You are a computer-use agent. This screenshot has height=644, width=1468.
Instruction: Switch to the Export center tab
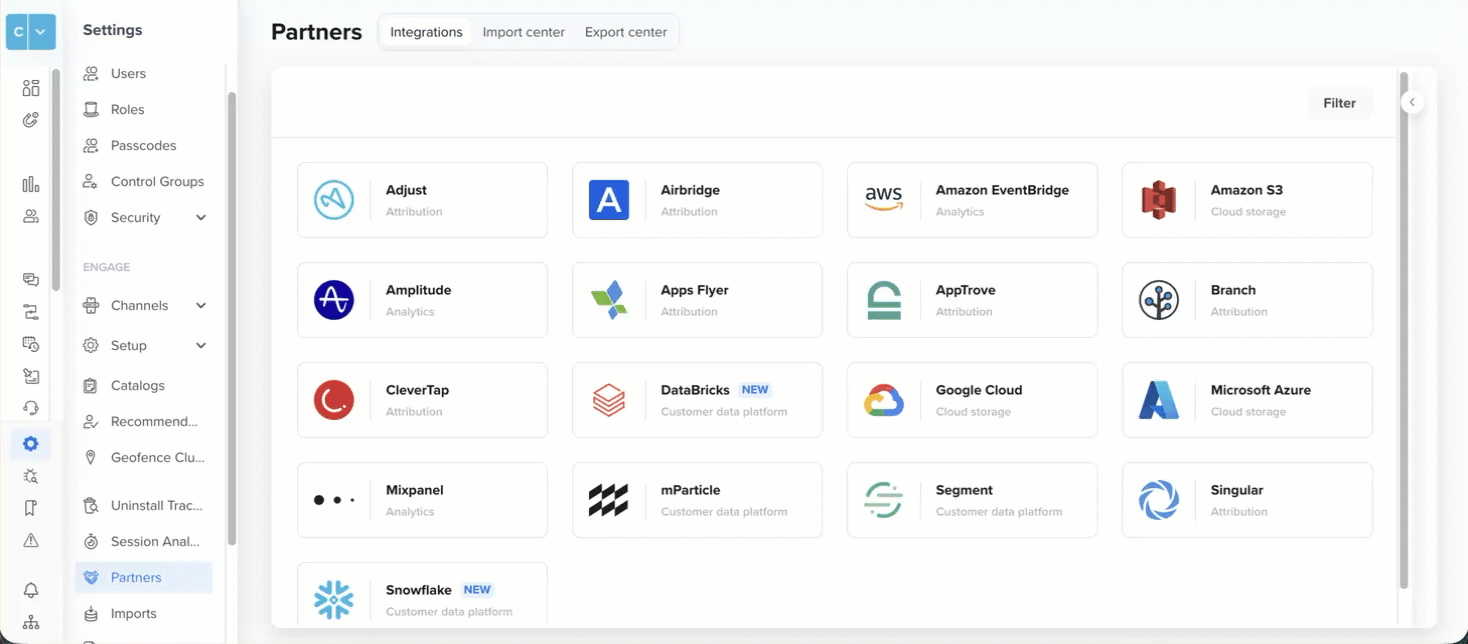625,31
